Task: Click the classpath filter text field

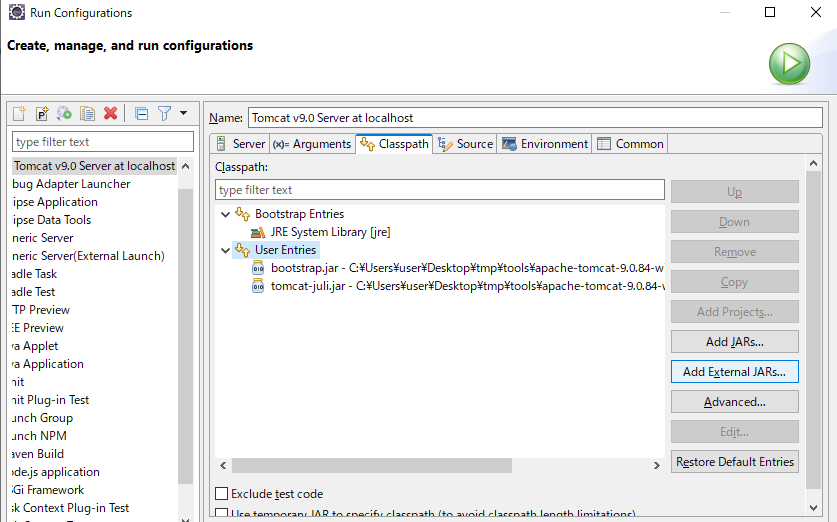Action: coord(440,190)
